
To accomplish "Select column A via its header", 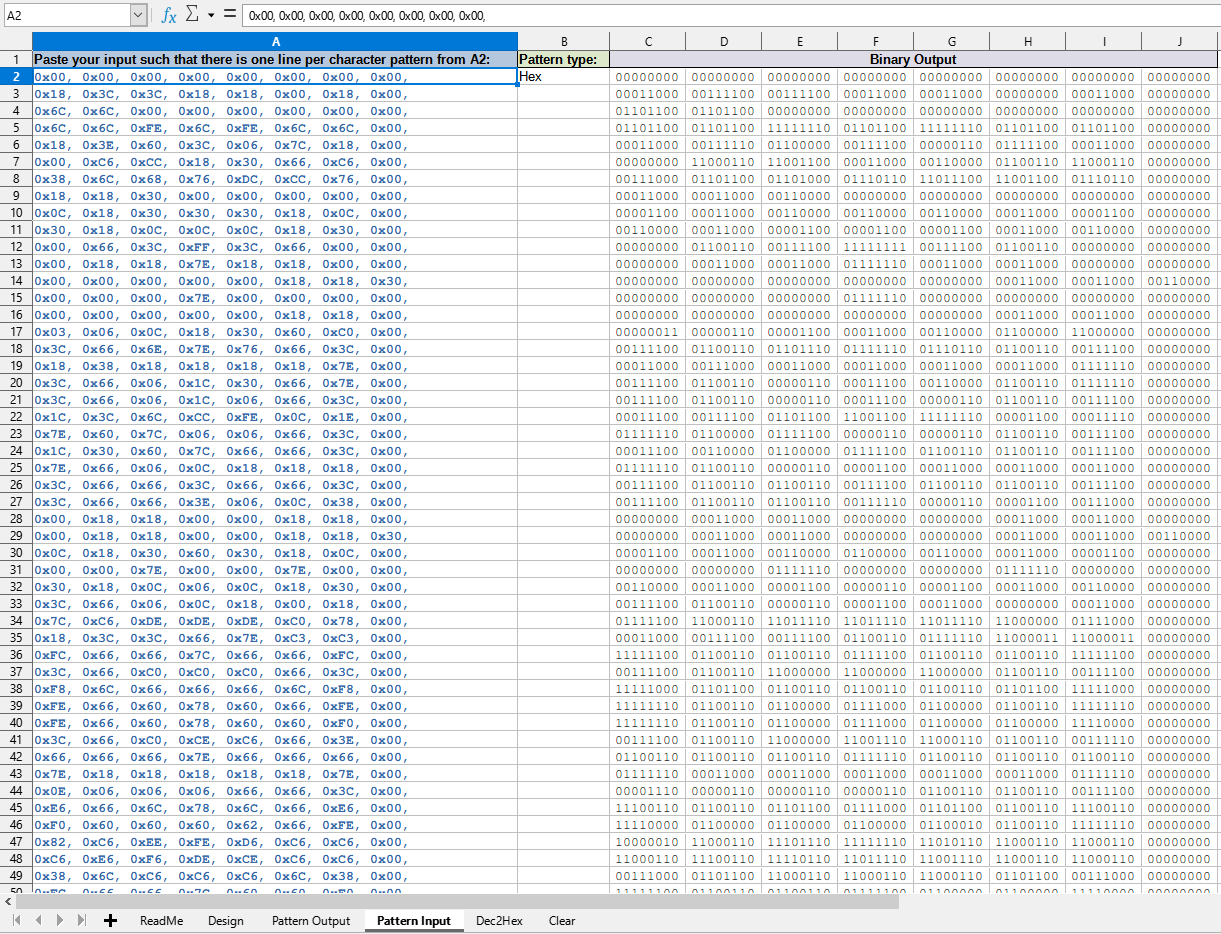I will tap(275, 41).
